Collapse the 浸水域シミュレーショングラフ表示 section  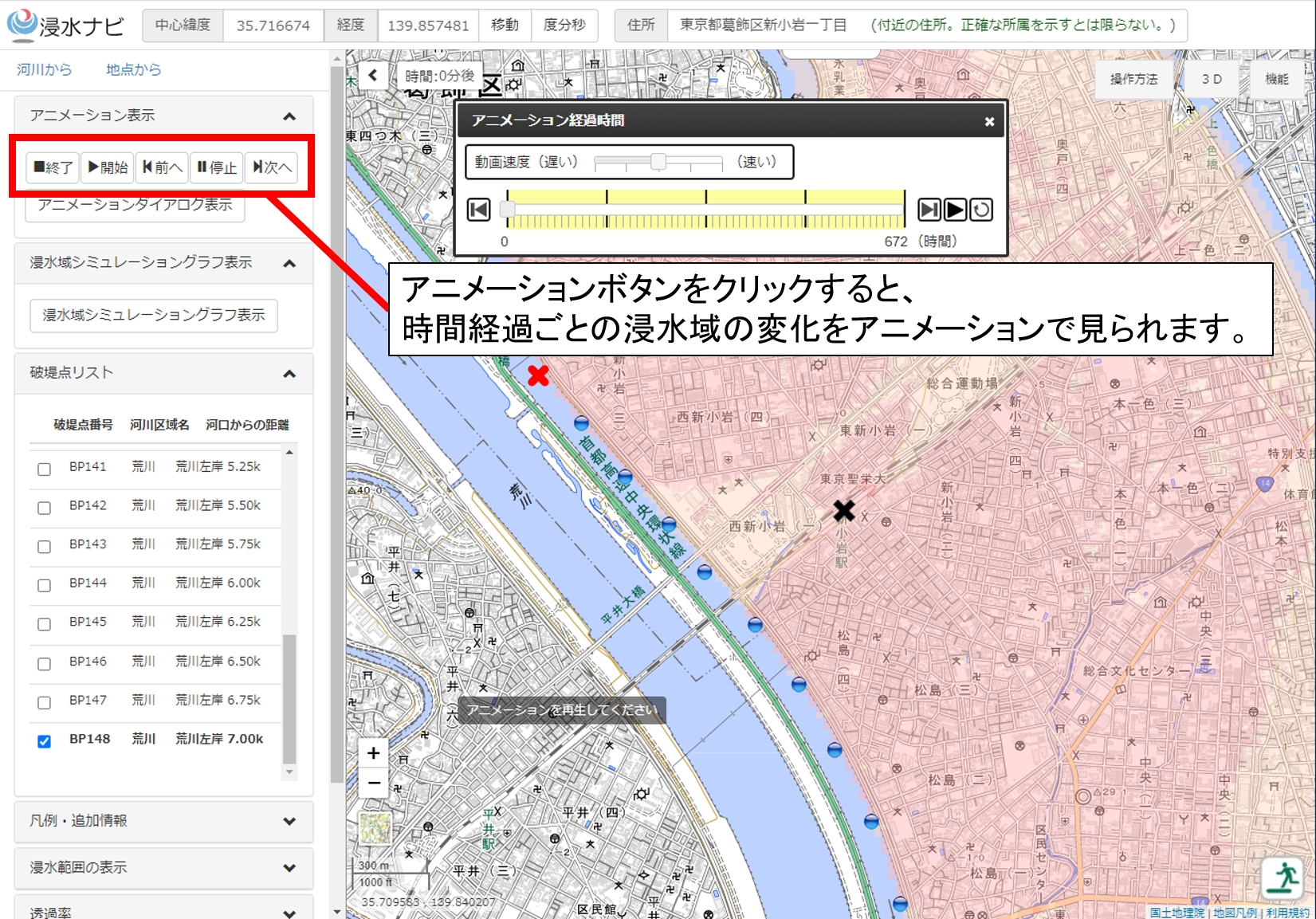click(289, 263)
